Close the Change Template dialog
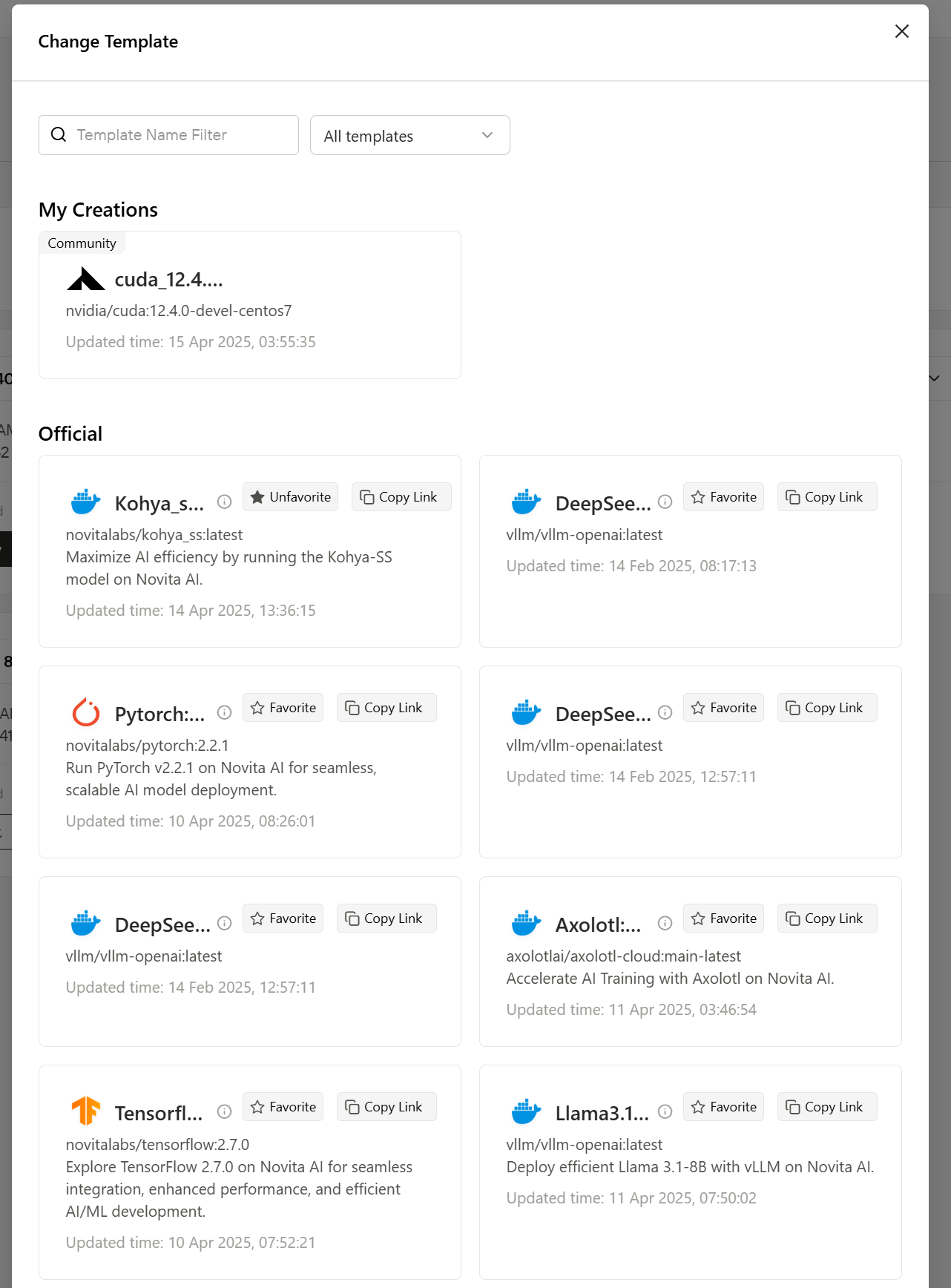Screen dimensions: 951x1288 [901, 31]
